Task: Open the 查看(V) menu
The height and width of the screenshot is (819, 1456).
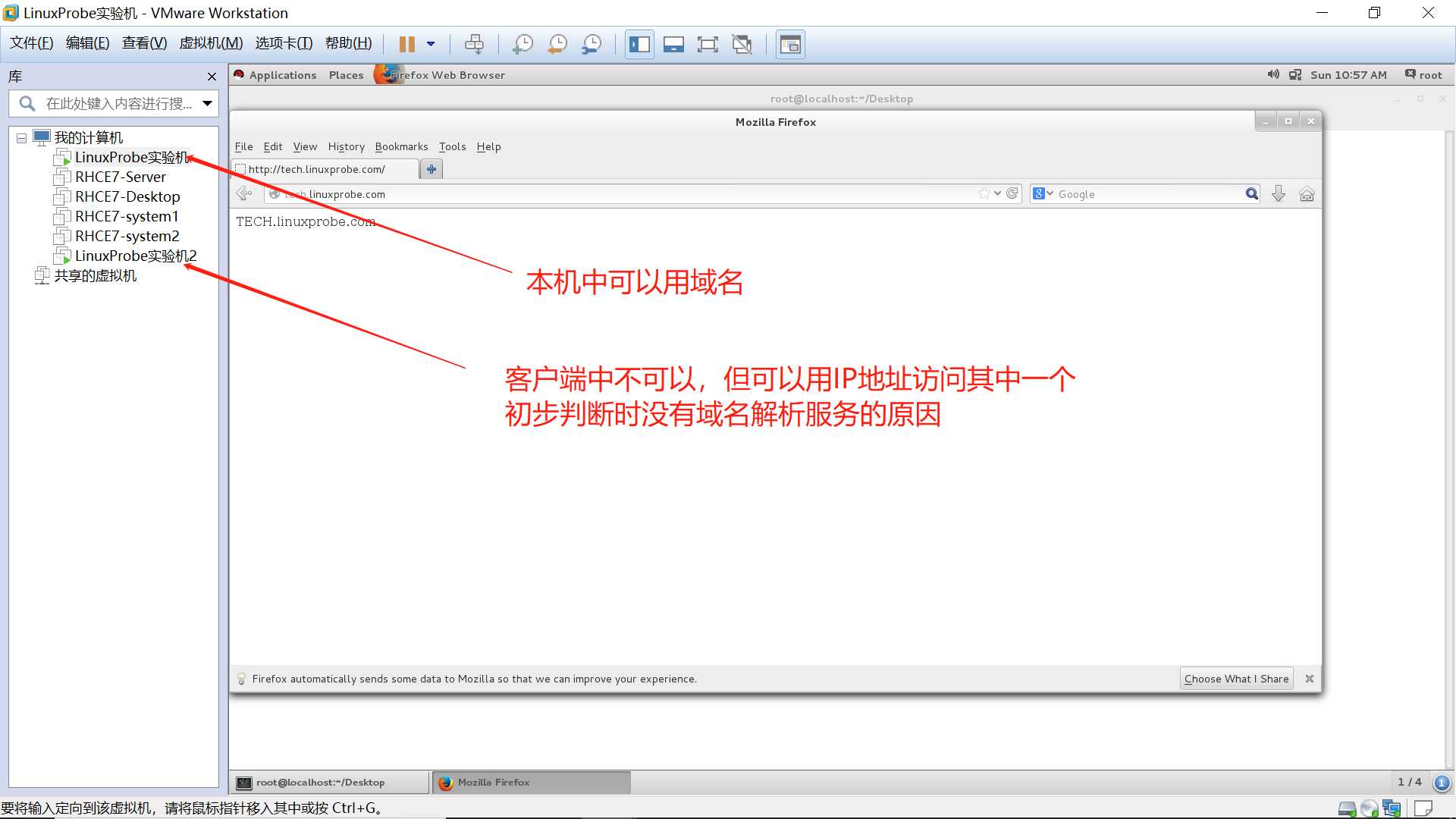Action: pos(144,43)
